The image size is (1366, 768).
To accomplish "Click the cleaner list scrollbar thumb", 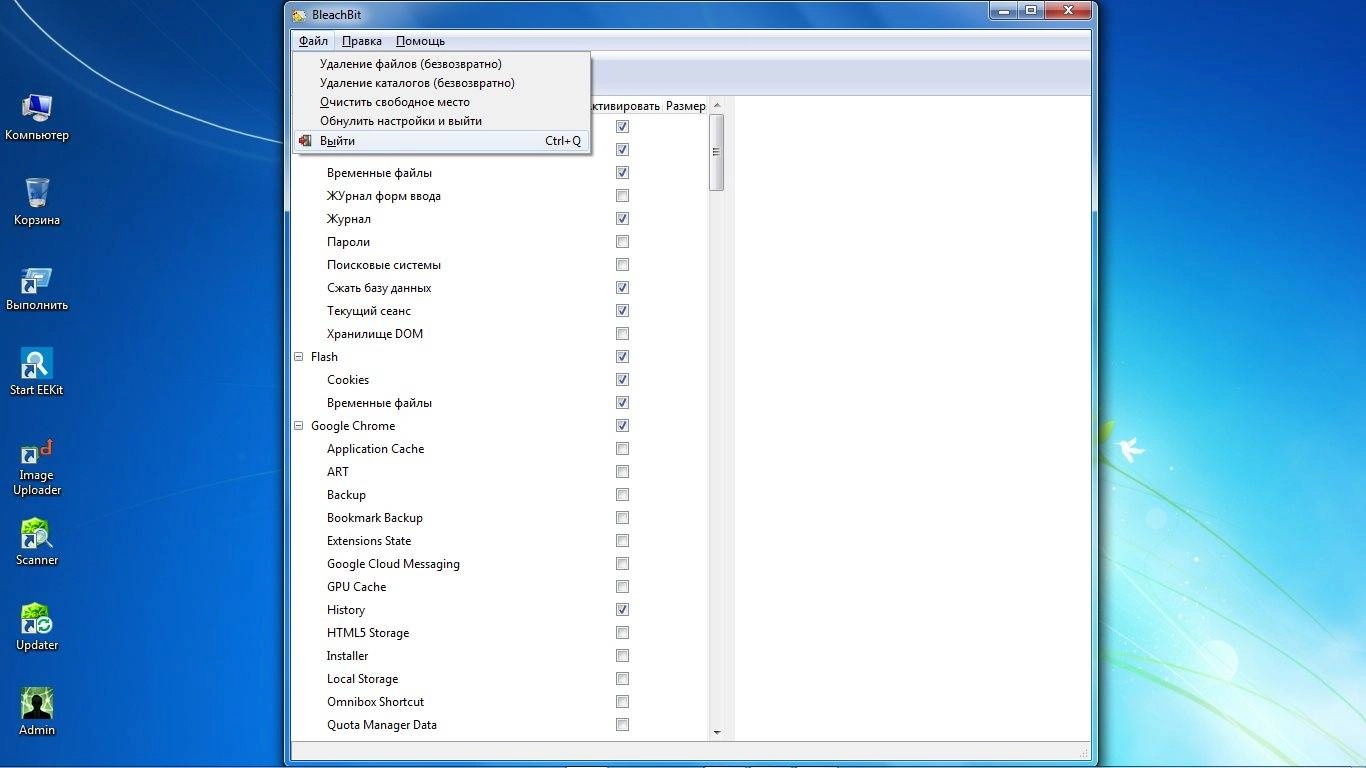I will (716, 152).
